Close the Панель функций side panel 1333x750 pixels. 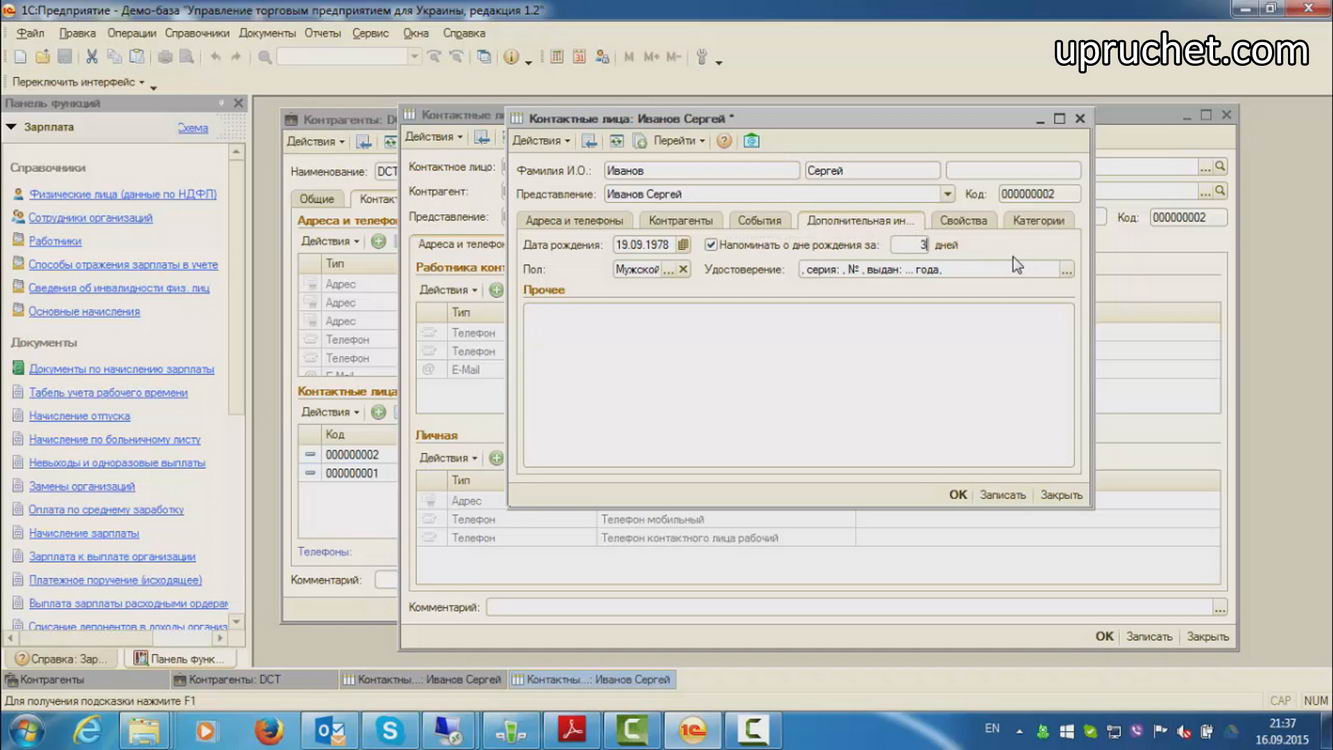click(x=238, y=103)
